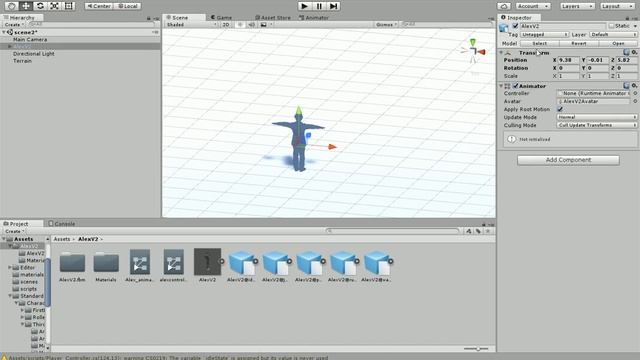Open Animator component help icon

(x=626, y=86)
